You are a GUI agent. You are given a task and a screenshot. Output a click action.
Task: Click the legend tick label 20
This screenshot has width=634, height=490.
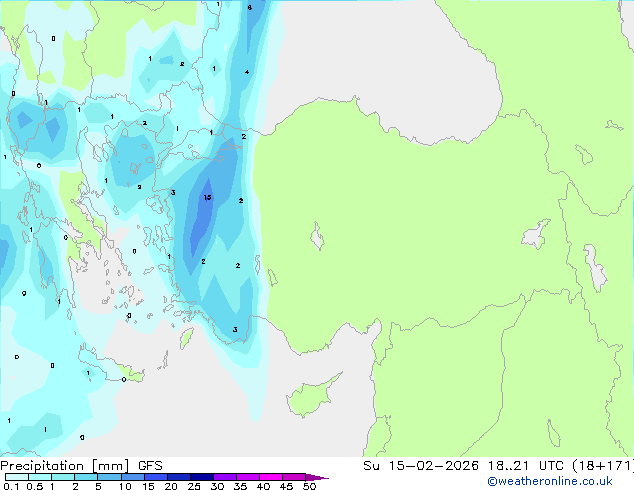pos(171,486)
